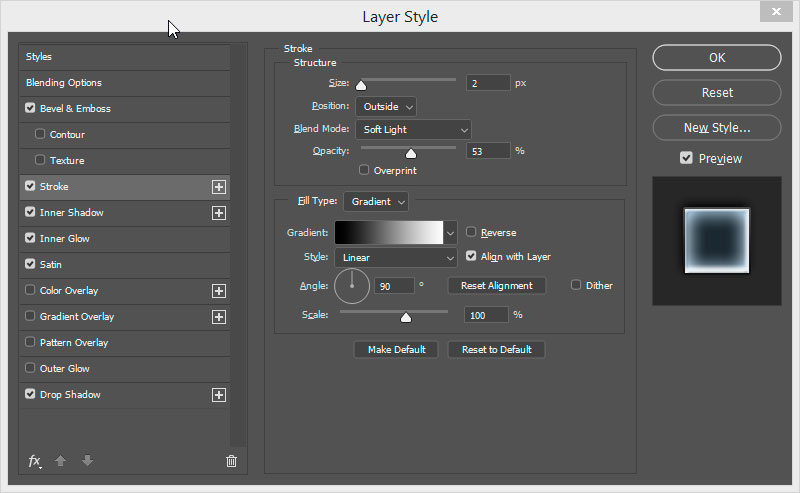Toggle the Preview checkbox

pos(686,158)
